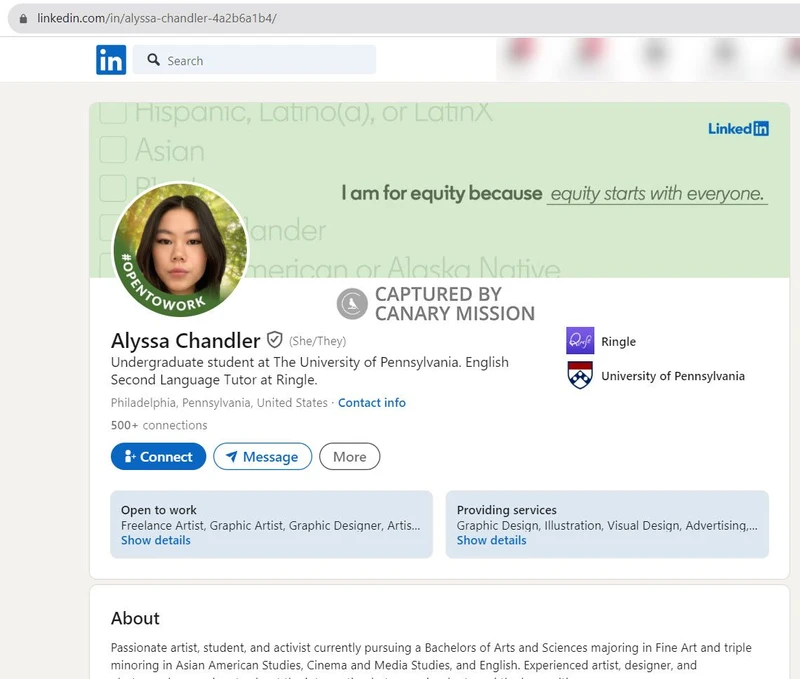Click the Philadelphia, Pennsylvania location text
This screenshot has width=800, height=679.
tap(219, 403)
